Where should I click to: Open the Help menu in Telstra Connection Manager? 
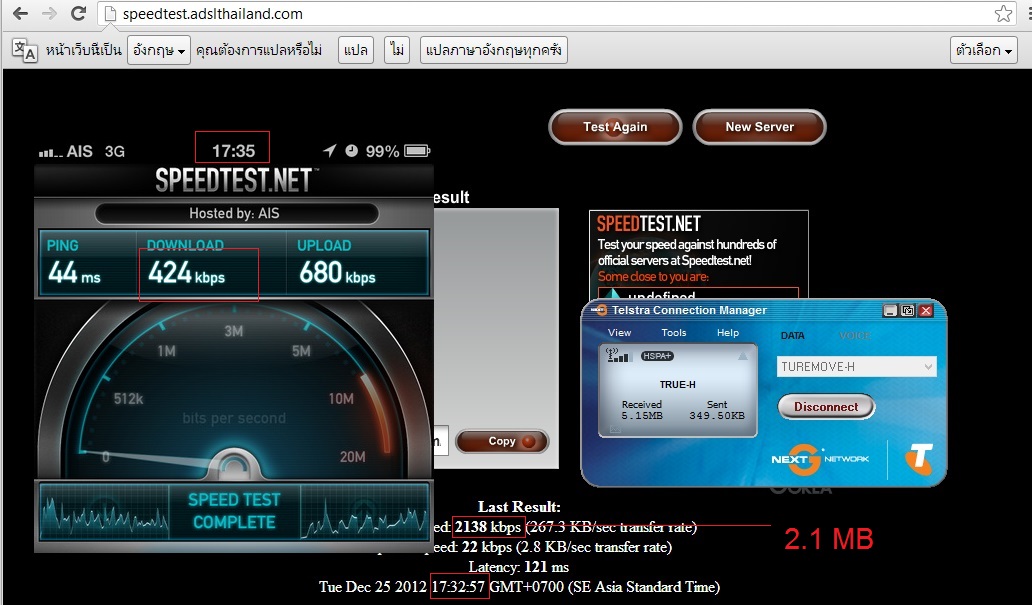[728, 332]
